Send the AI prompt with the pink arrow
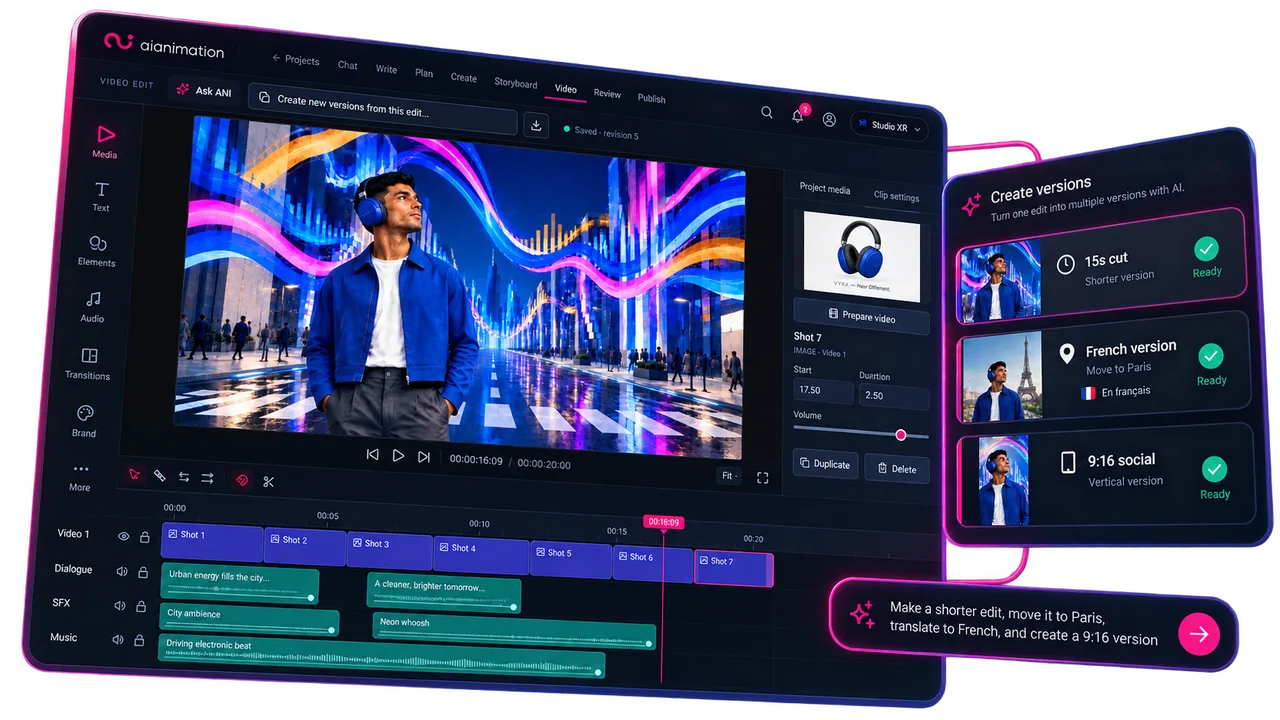 tap(1199, 634)
